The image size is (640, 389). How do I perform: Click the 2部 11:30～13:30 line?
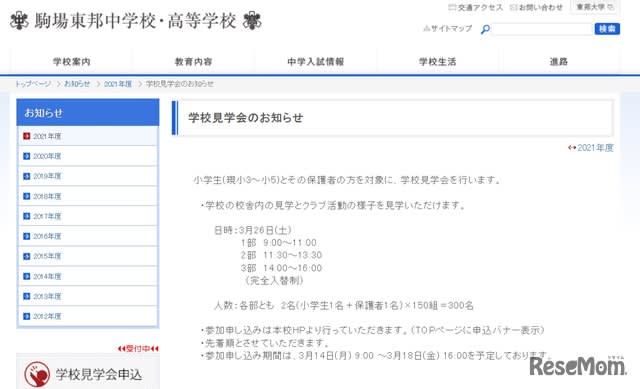coord(281,256)
